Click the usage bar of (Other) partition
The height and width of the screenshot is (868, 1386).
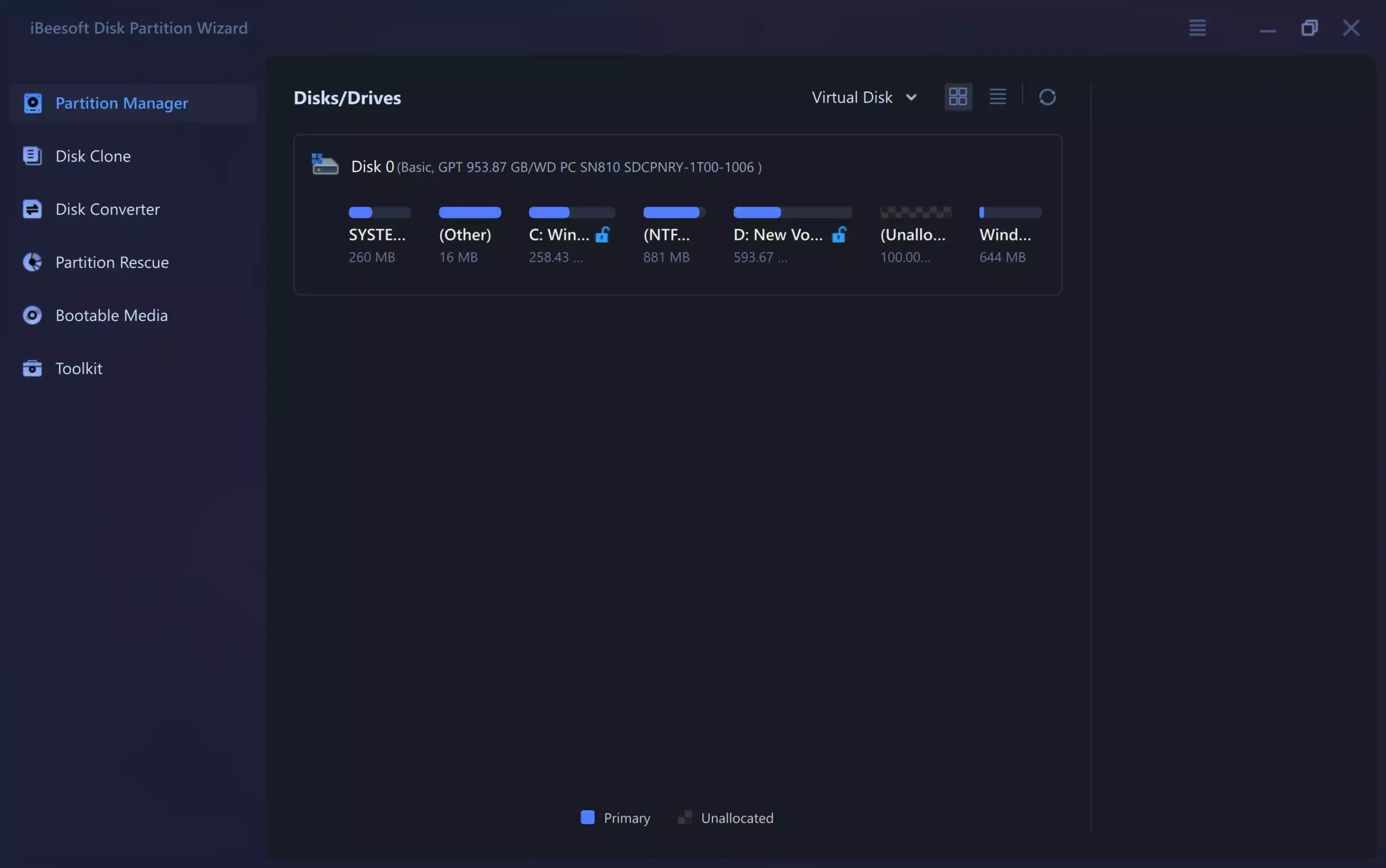point(470,213)
